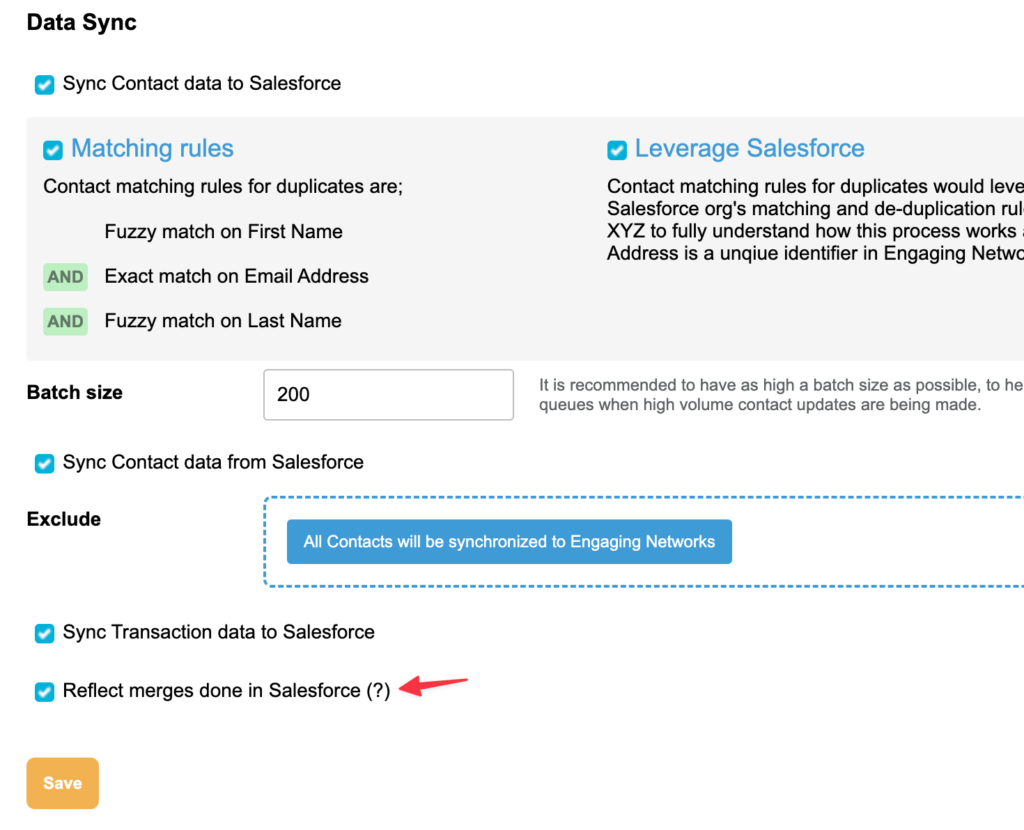The height and width of the screenshot is (830, 1024).
Task: Toggle the Matching rules checkbox
Action: point(53,151)
